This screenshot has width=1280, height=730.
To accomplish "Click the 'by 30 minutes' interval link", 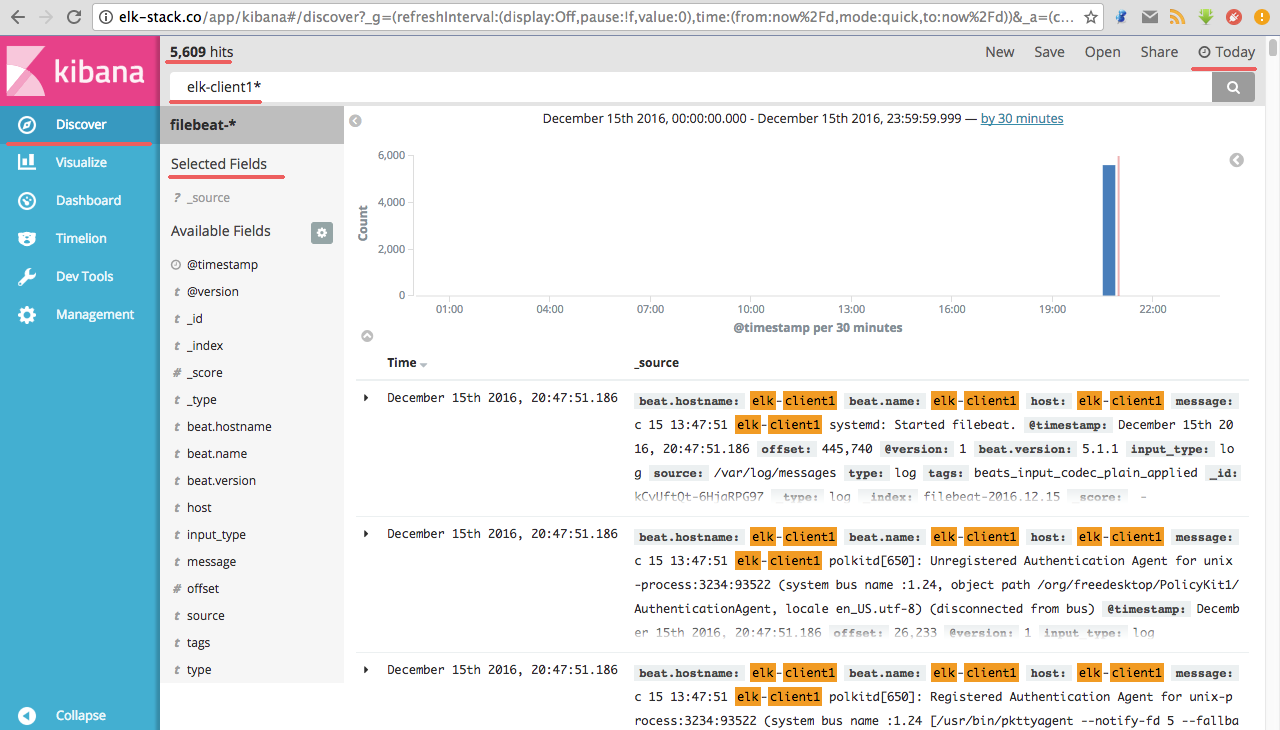I will coord(1021,118).
